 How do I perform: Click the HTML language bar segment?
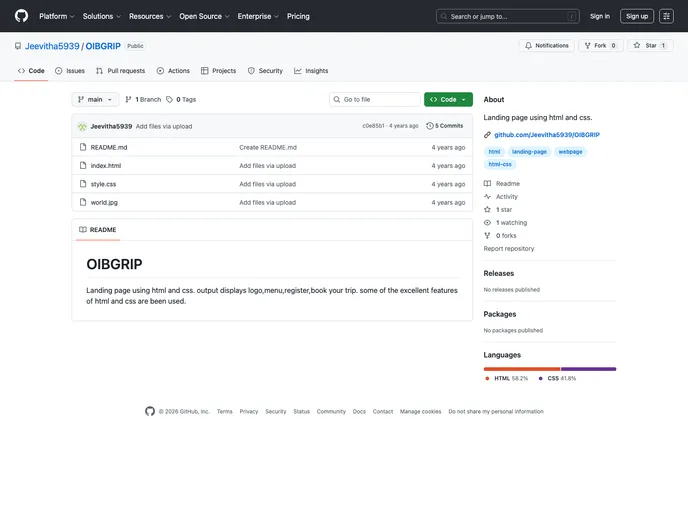pos(521,369)
